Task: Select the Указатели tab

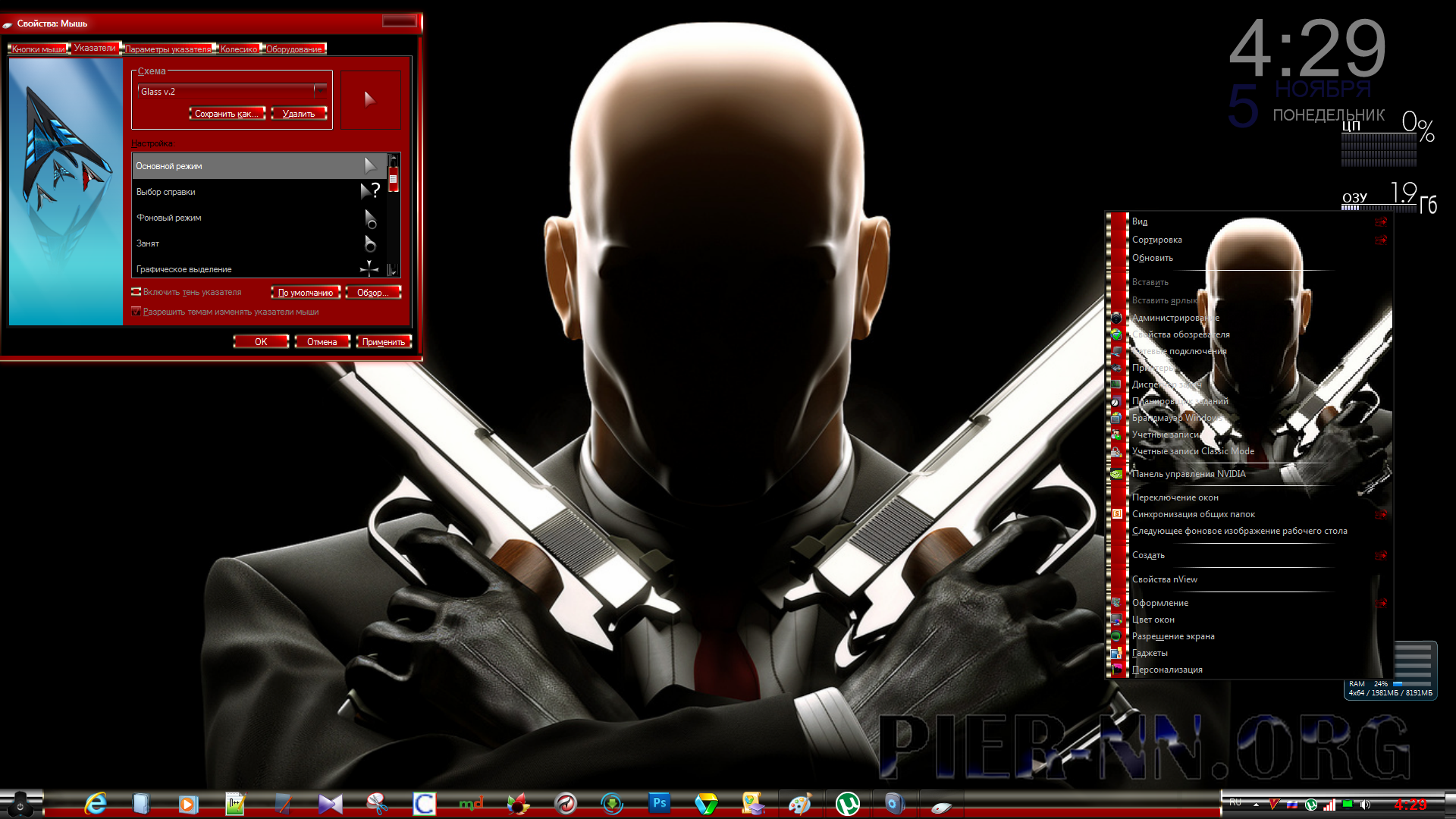Action: click(x=95, y=48)
